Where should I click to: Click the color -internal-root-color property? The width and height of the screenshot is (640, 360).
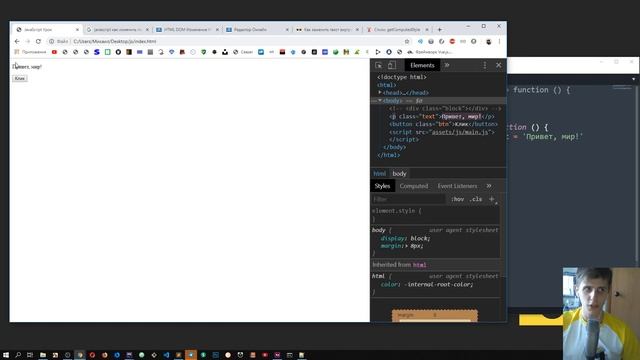(x=427, y=284)
